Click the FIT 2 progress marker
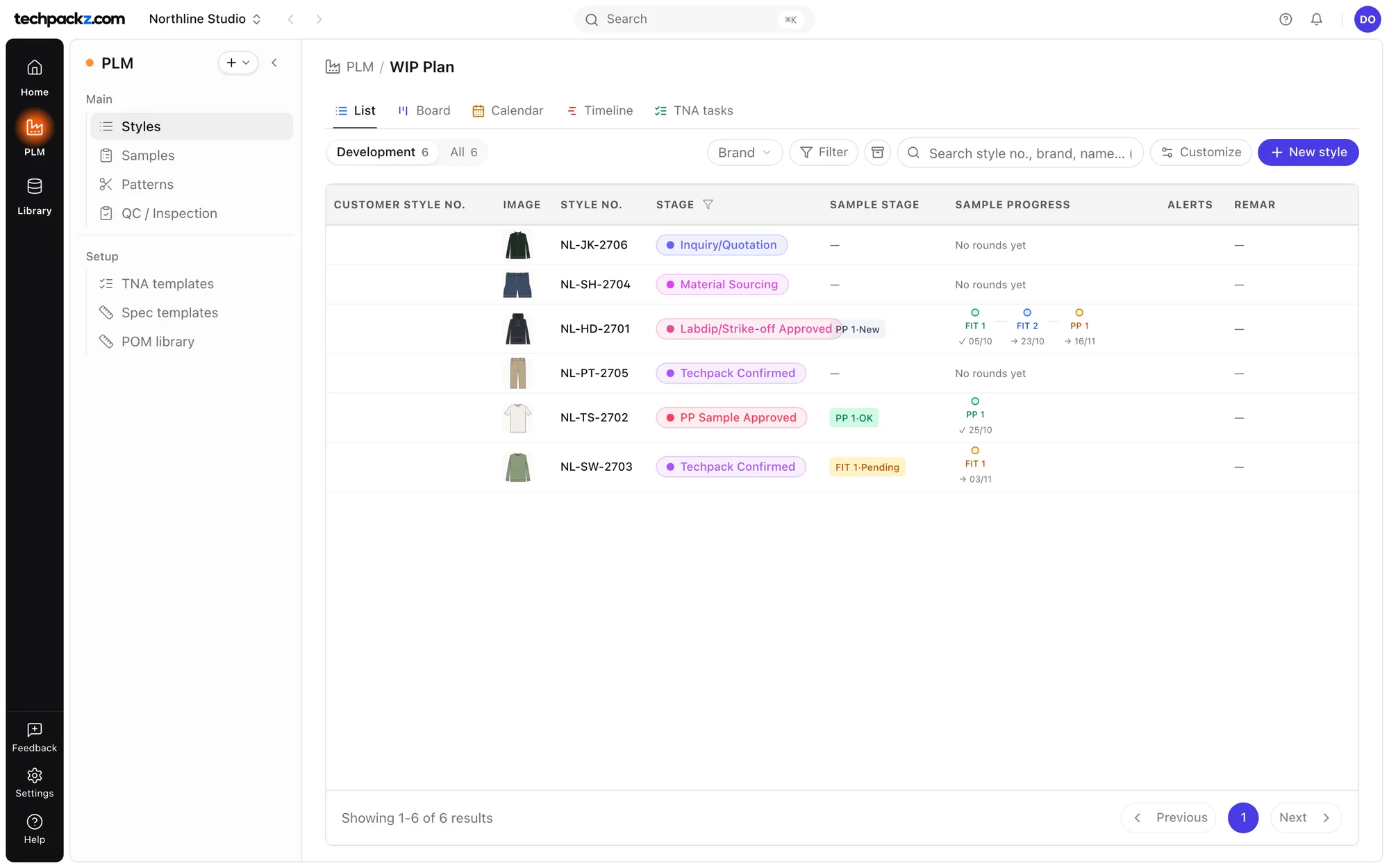The image size is (1389, 868). tap(1027, 326)
